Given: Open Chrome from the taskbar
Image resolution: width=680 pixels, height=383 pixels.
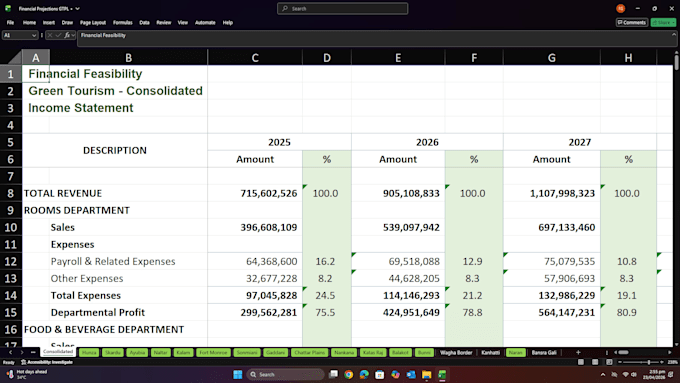Looking at the screenshot, I should pyautogui.click(x=349, y=374).
